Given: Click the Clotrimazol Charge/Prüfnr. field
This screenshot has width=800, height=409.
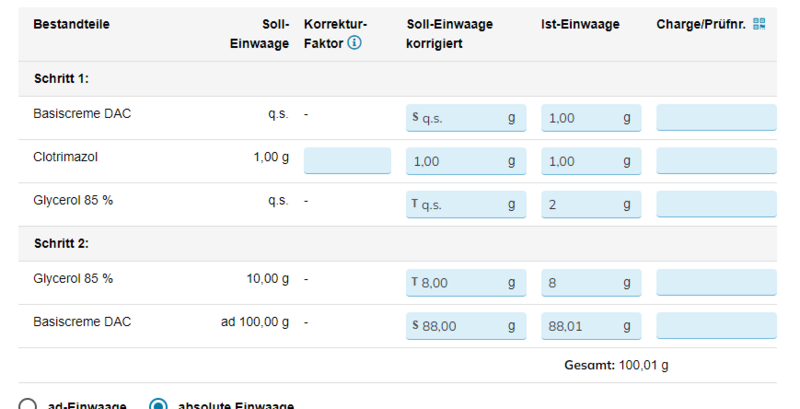Looking at the screenshot, I should (716, 161).
